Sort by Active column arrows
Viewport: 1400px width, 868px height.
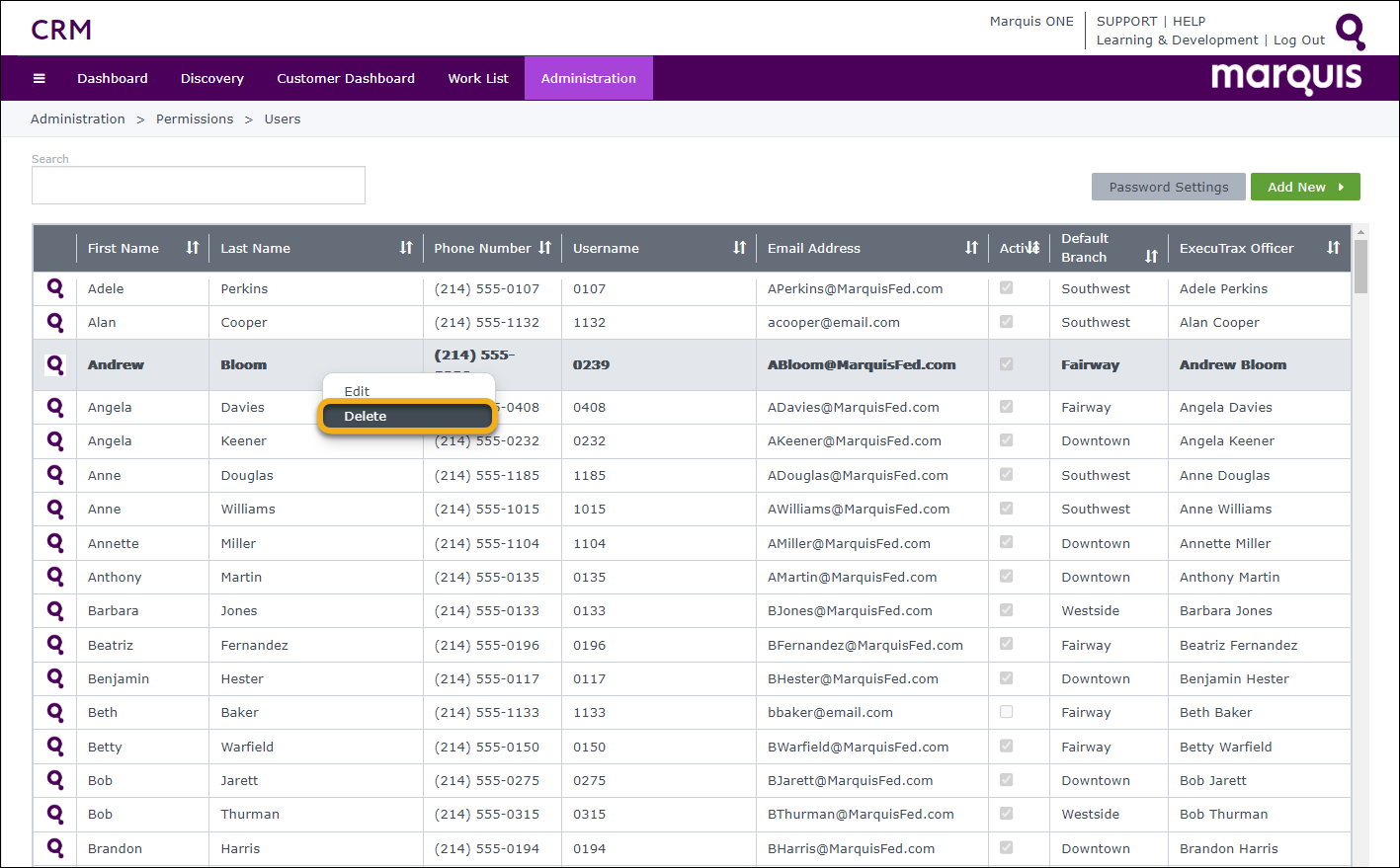click(x=1032, y=248)
